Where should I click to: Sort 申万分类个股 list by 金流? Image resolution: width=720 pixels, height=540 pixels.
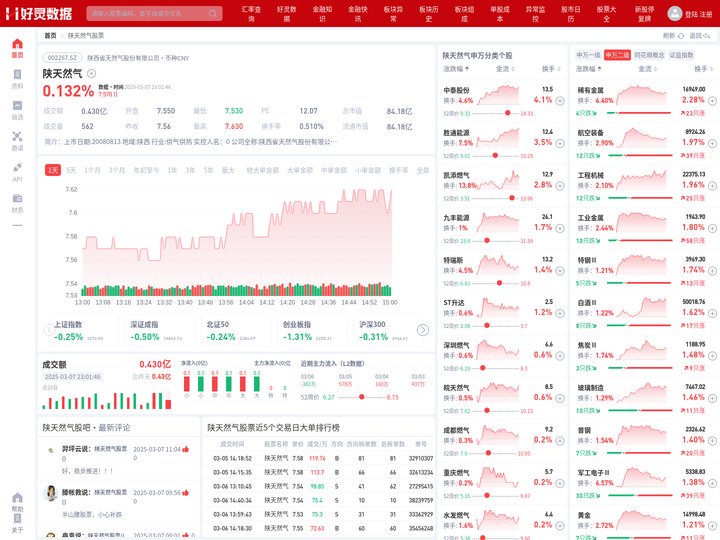click(505, 69)
